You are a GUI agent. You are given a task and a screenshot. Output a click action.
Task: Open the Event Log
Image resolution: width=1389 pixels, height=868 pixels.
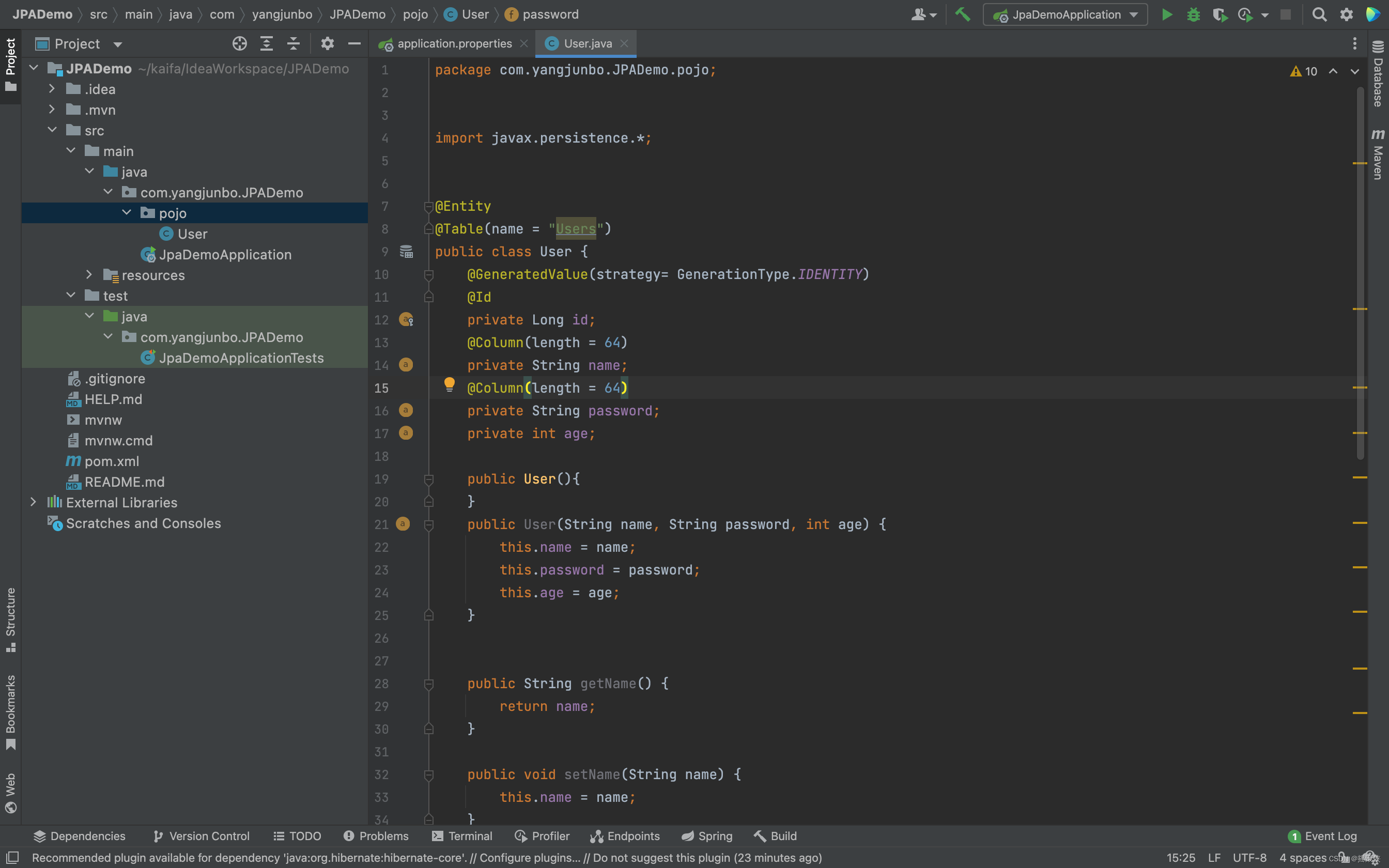click(x=1323, y=836)
